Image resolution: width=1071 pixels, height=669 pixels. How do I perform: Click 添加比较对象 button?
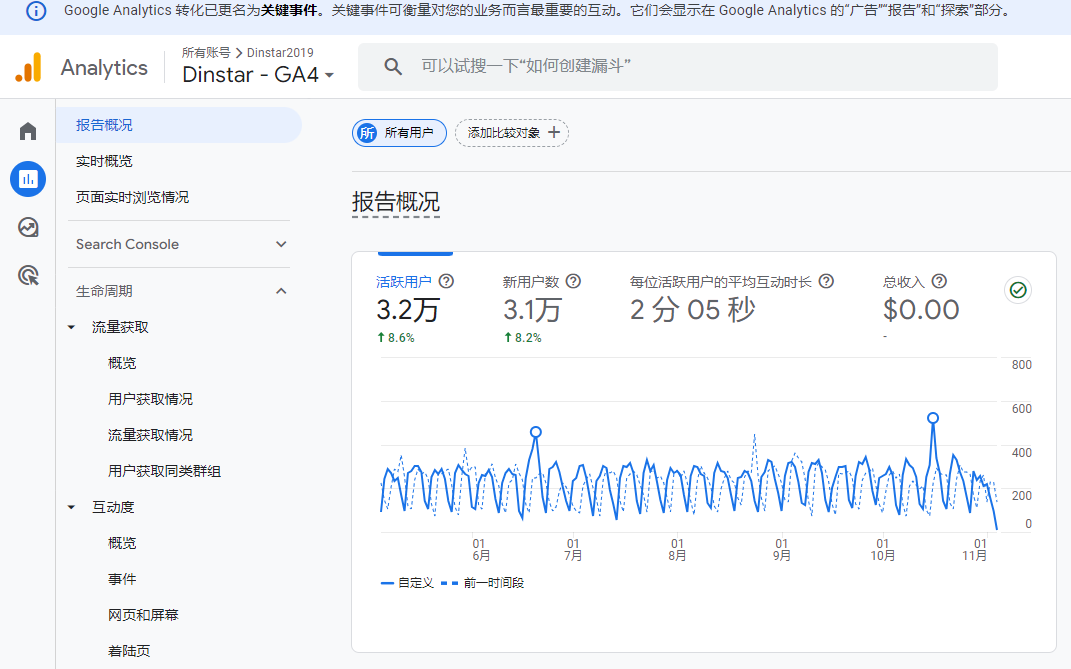pos(512,133)
